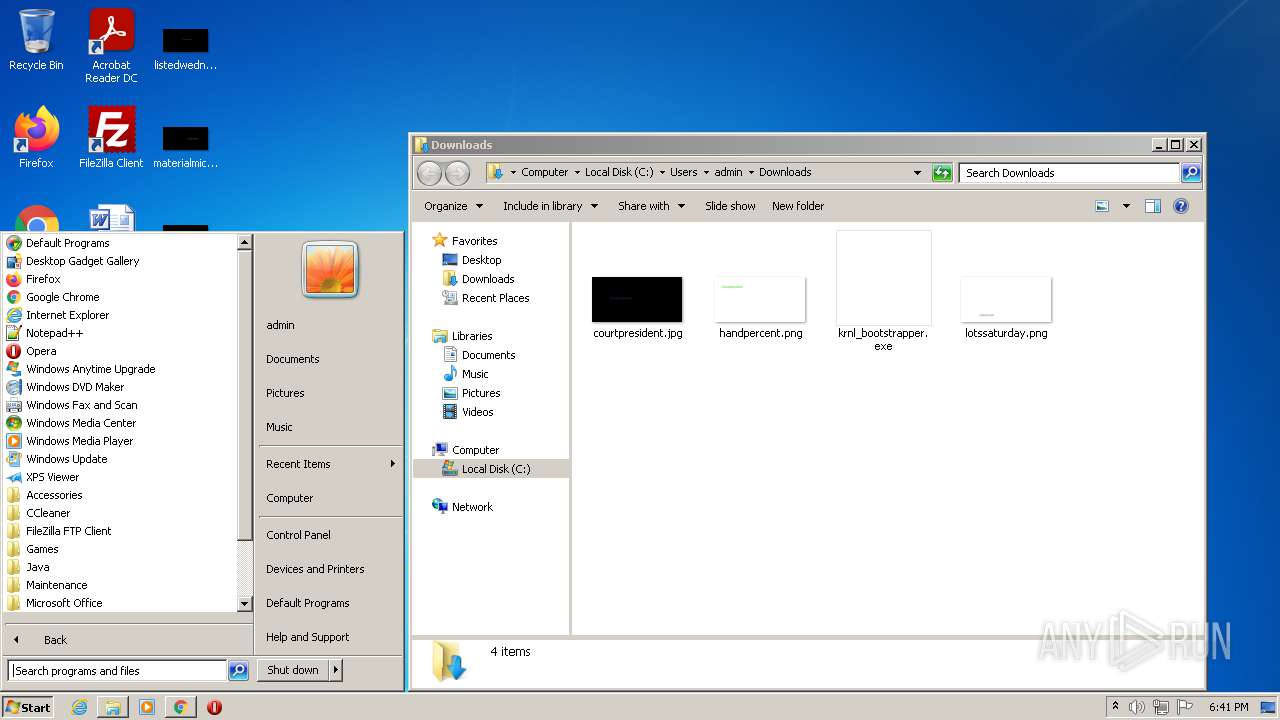Viewport: 1280px width, 720px height.
Task: Open XPS Viewer program entry
Action: [x=52, y=477]
